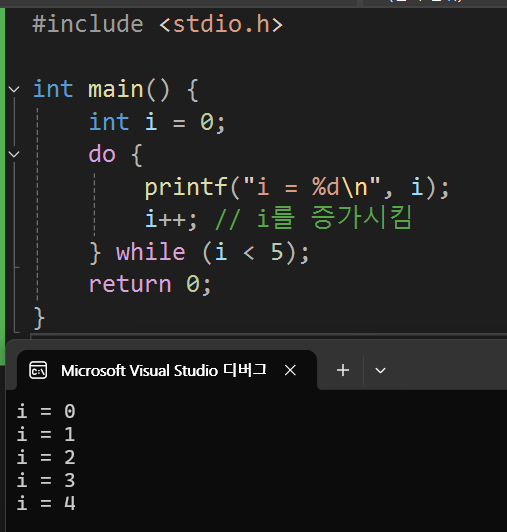Click the console icon on the terminal tab
The height and width of the screenshot is (532, 507).
38,370
